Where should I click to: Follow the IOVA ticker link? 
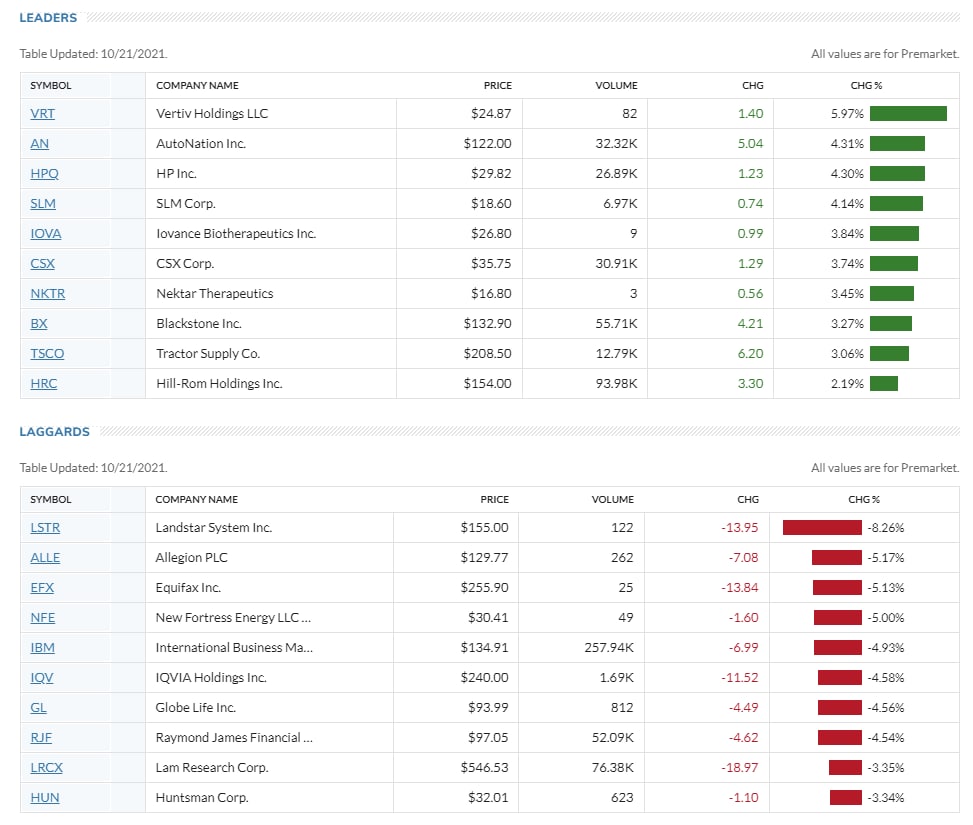click(45, 233)
